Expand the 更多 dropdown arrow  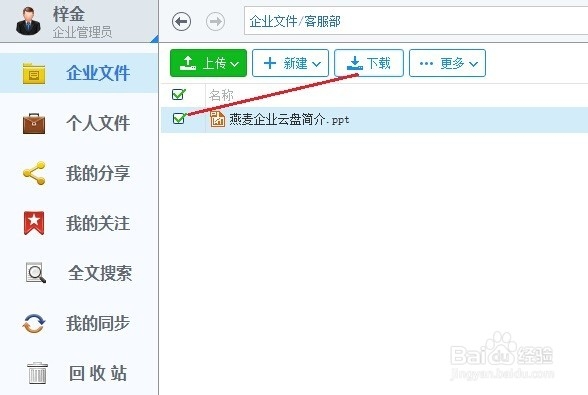pos(474,64)
